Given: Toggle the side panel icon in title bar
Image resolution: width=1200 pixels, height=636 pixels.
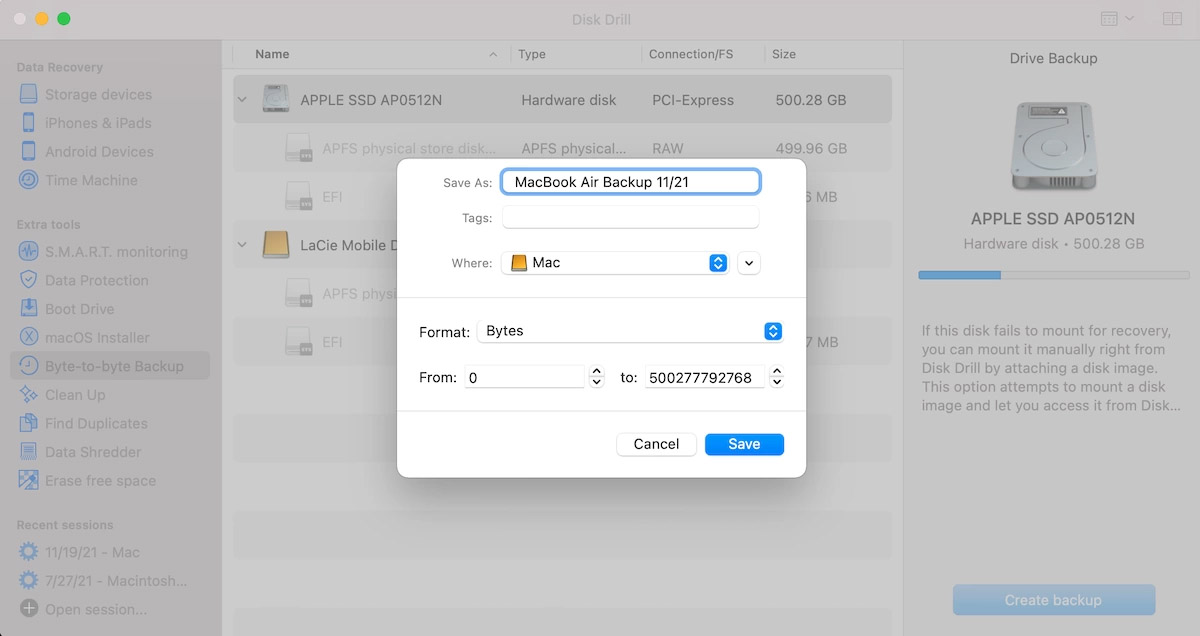Looking at the screenshot, I should tap(1172, 19).
